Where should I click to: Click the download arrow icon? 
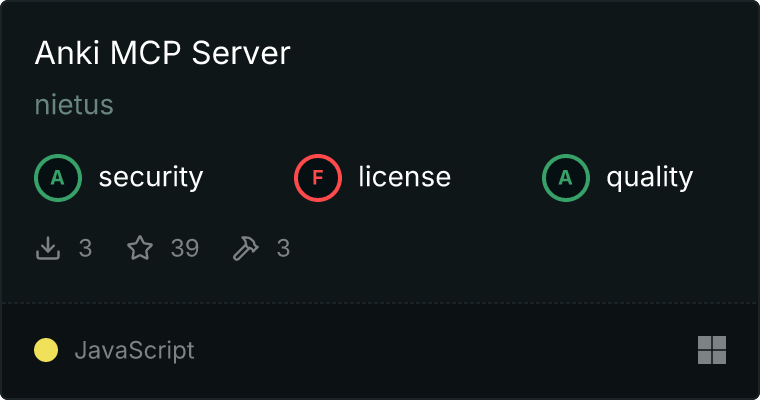(48, 248)
